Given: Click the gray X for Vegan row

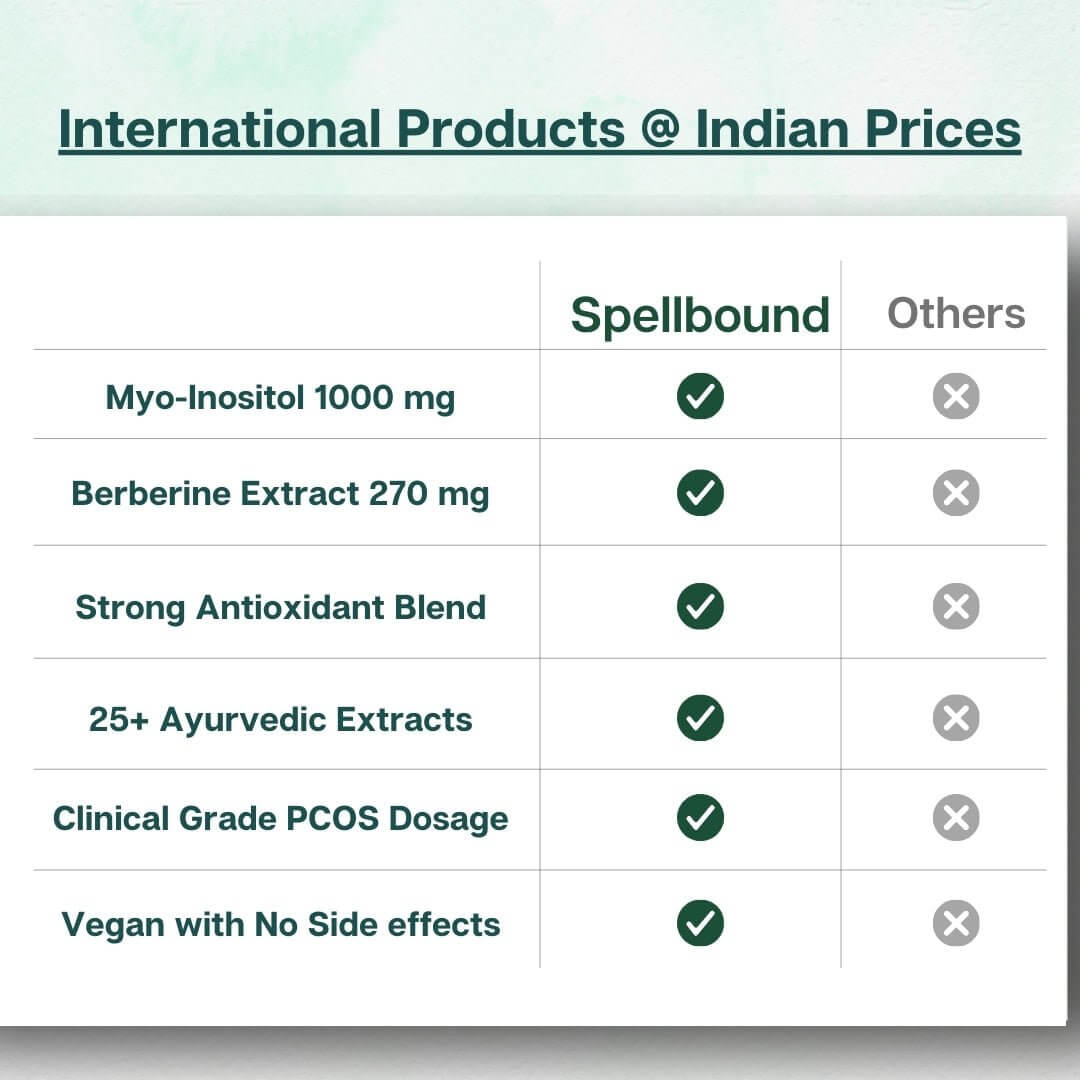Looking at the screenshot, I should click(x=956, y=923).
